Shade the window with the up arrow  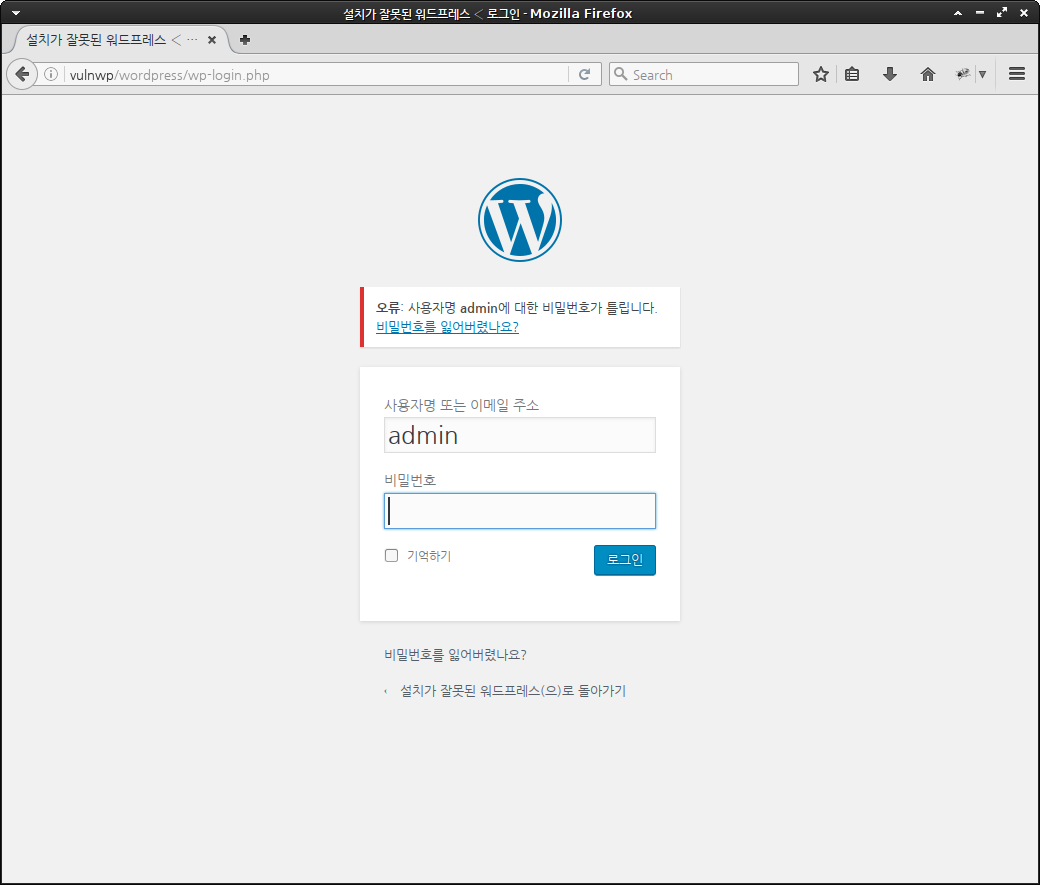tap(958, 13)
